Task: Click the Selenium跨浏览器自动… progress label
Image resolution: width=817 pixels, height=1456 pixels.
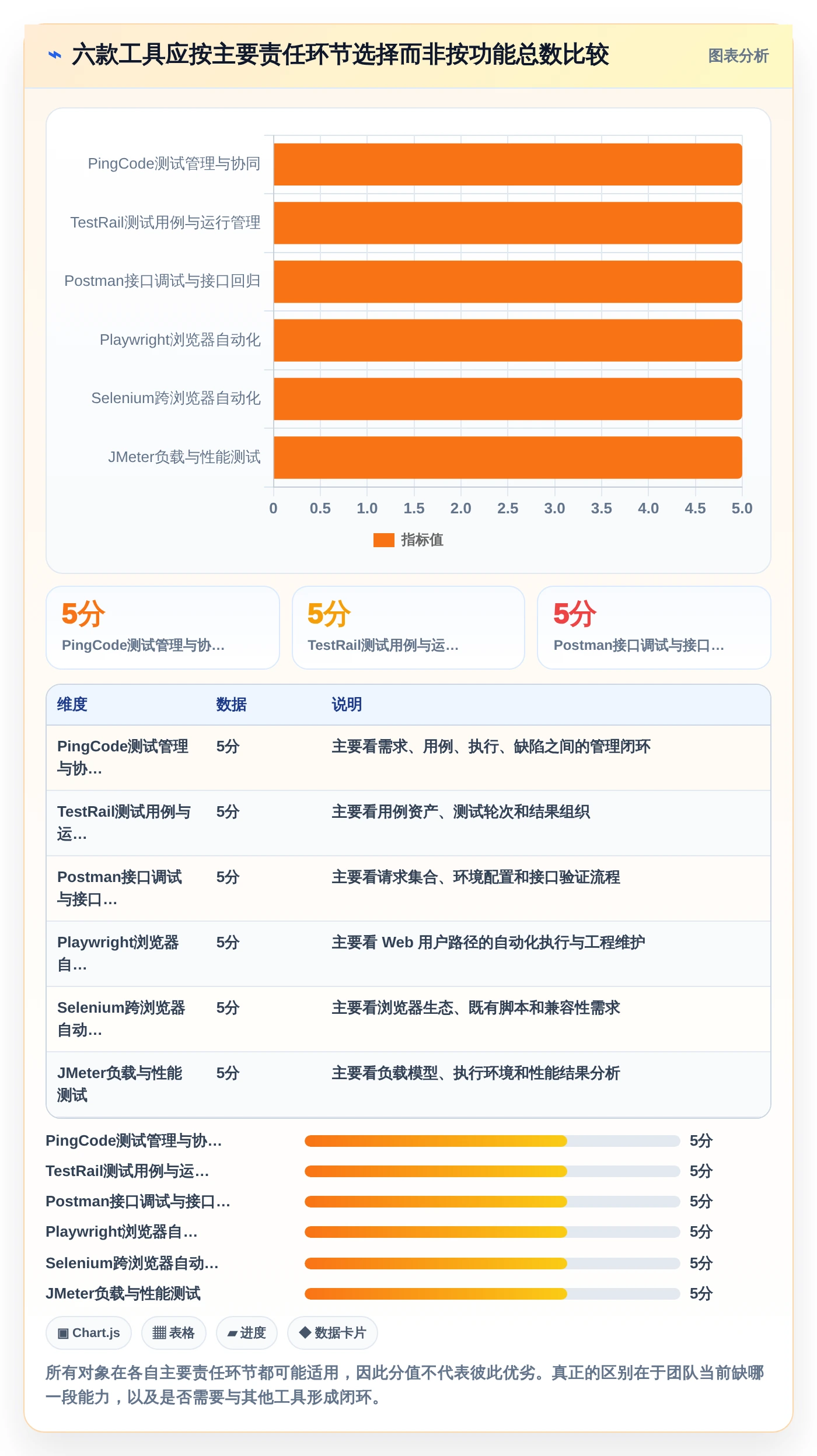Action: point(132,1263)
